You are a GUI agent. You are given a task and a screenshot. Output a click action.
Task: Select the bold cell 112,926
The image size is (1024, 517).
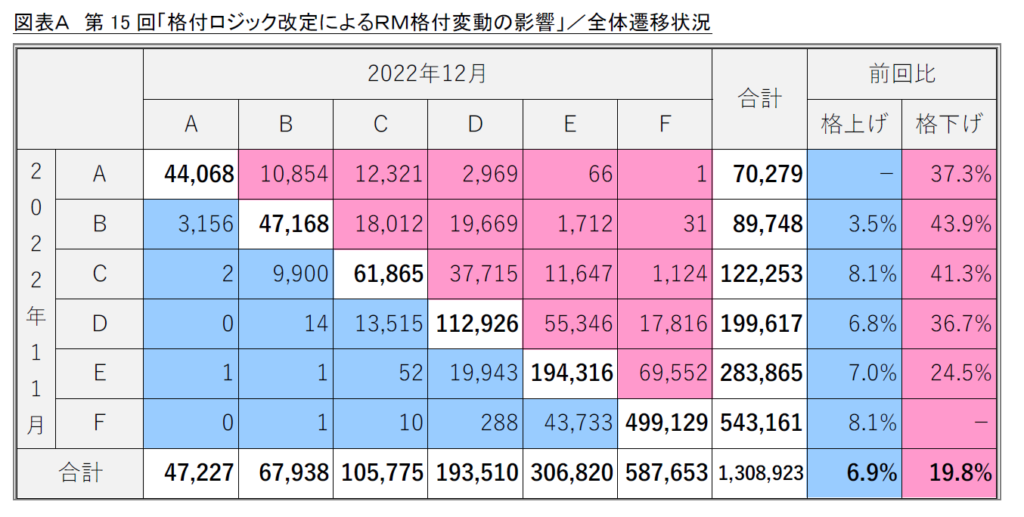475,324
